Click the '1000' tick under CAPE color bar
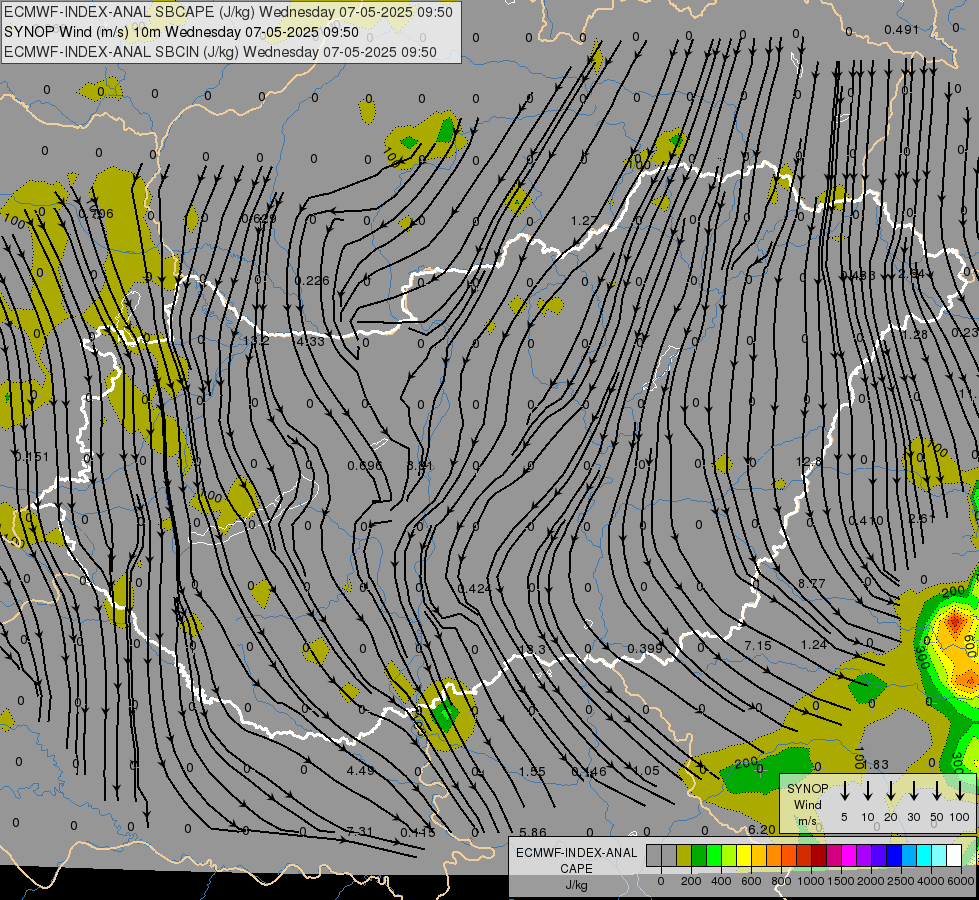 [811, 881]
